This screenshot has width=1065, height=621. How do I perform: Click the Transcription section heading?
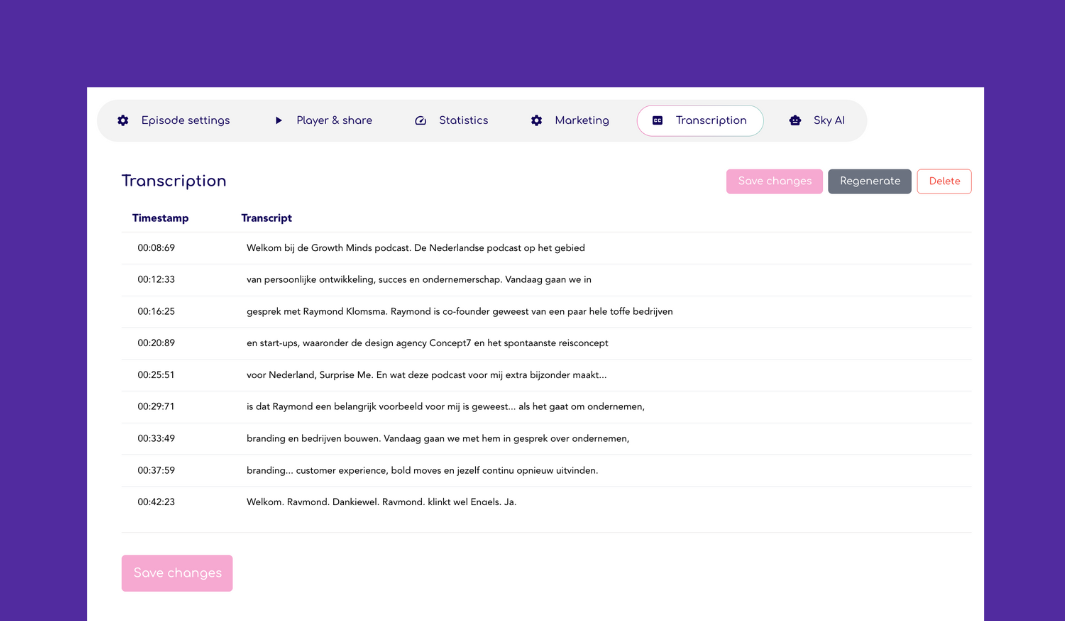click(174, 181)
